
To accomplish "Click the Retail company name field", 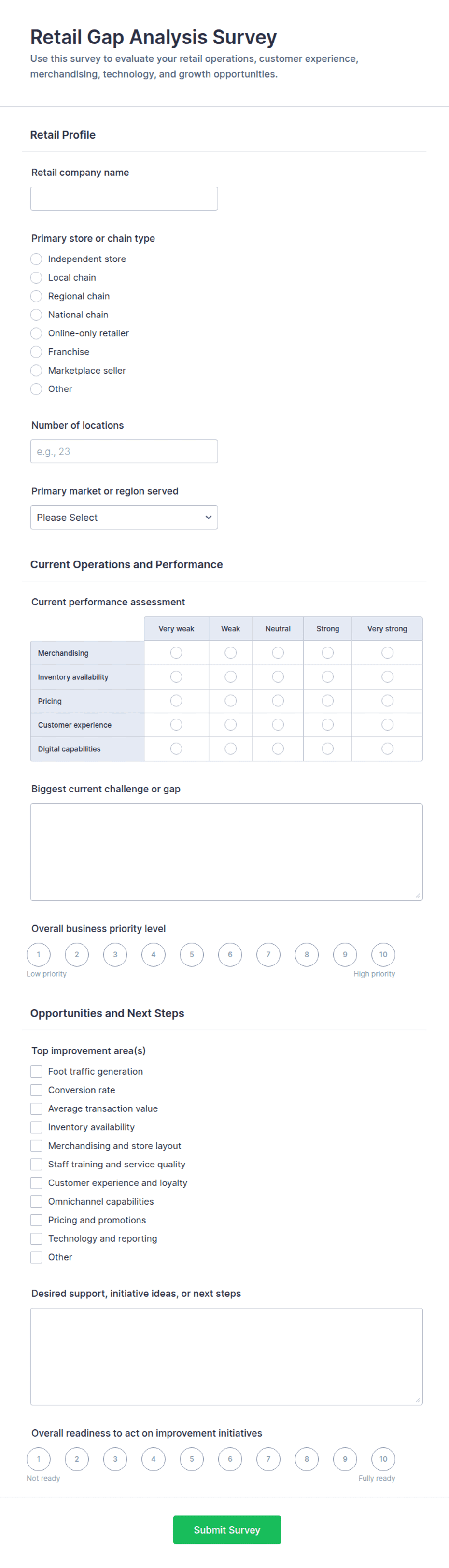I will pos(124,199).
